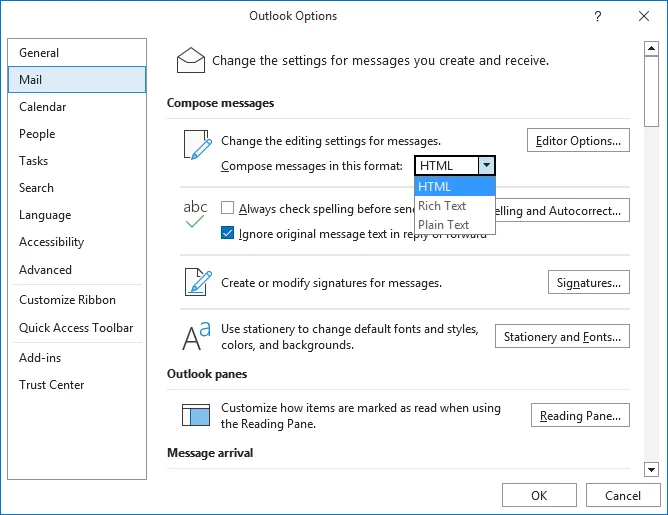This screenshot has width=668, height=515.
Task: Click the abc spelling check icon
Action: coord(195,214)
